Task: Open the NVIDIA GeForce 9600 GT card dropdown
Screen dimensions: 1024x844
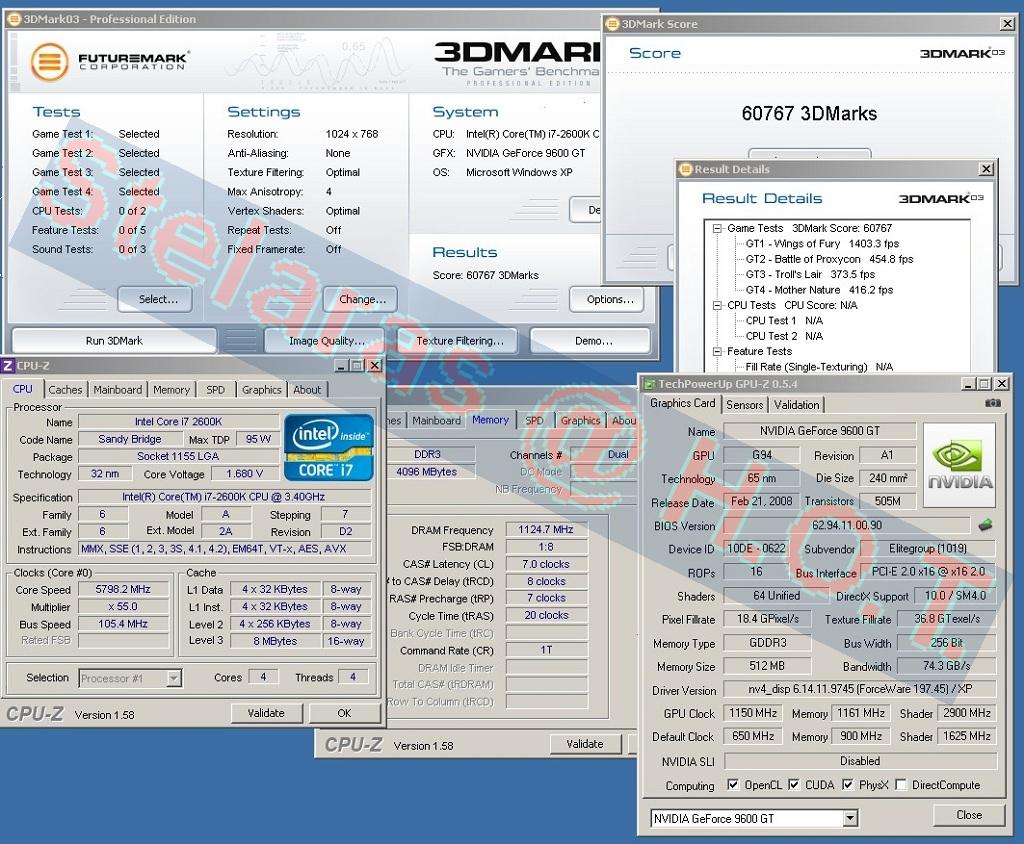Action: coord(850,818)
